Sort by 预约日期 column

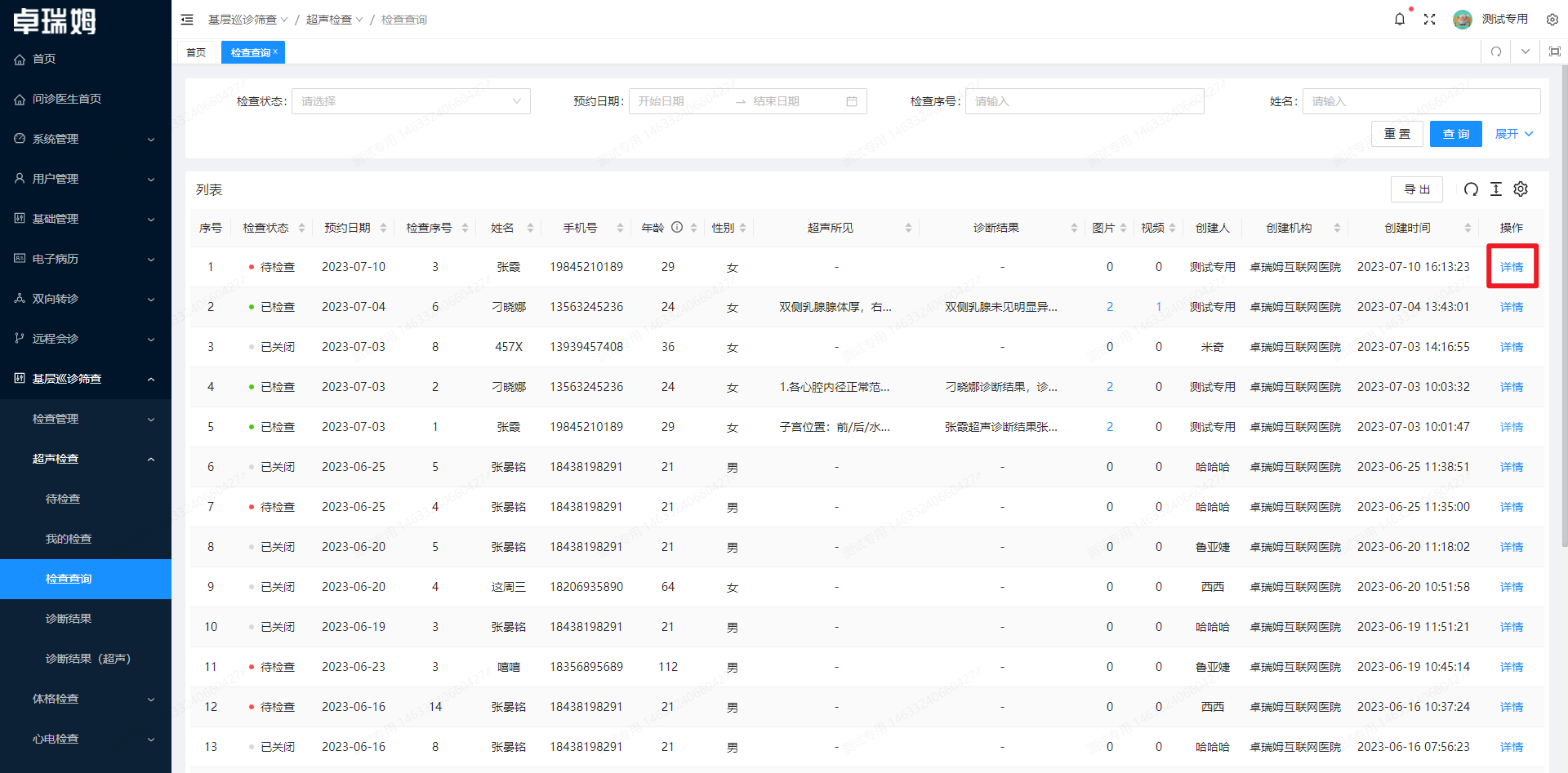(383, 228)
